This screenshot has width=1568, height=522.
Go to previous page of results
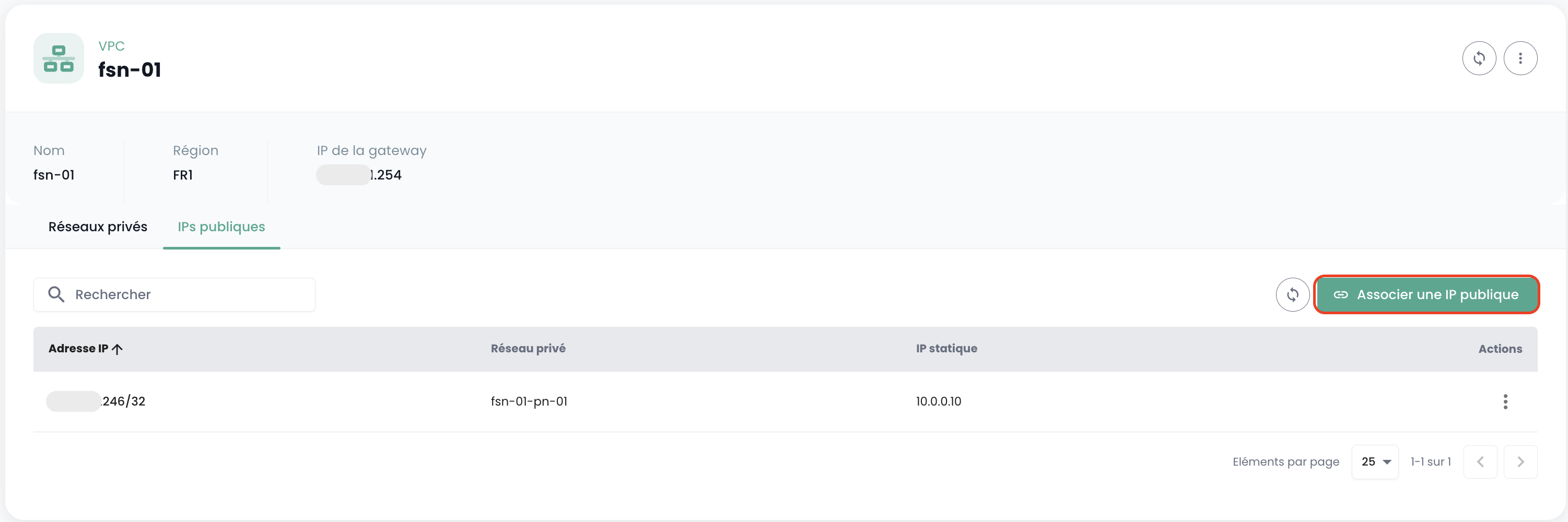(1480, 462)
